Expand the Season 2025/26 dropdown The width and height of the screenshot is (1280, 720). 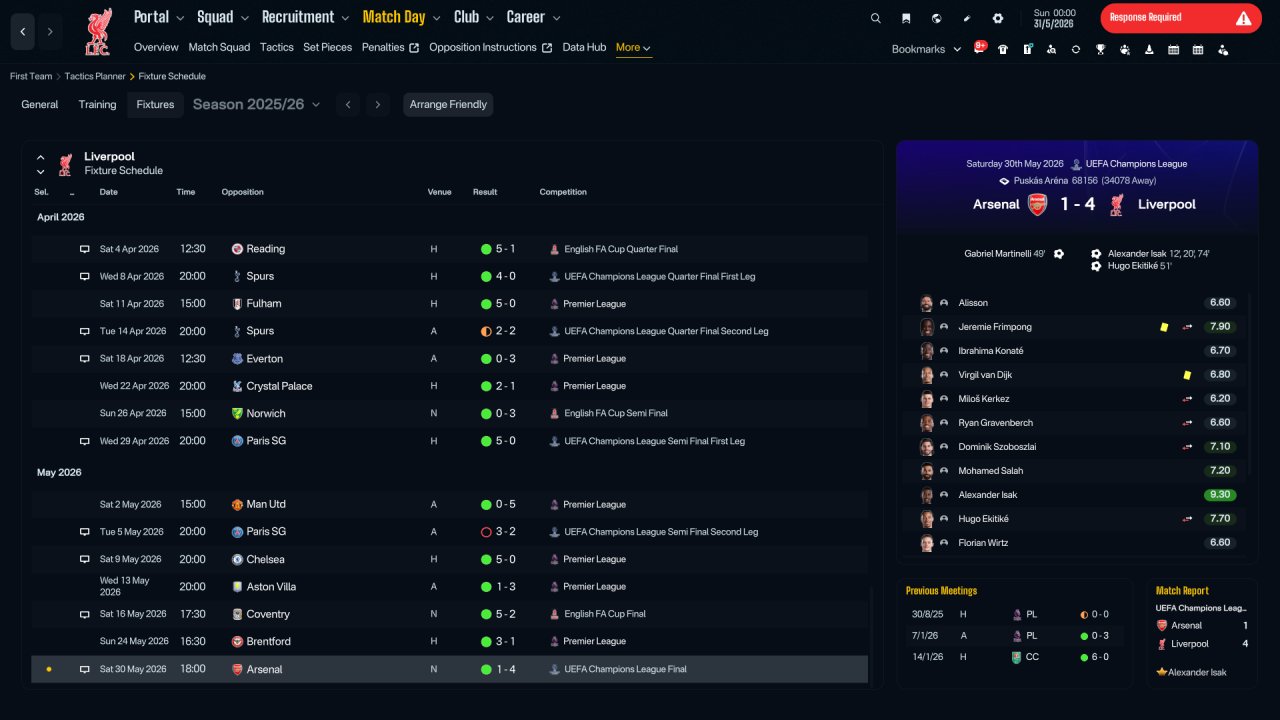256,104
